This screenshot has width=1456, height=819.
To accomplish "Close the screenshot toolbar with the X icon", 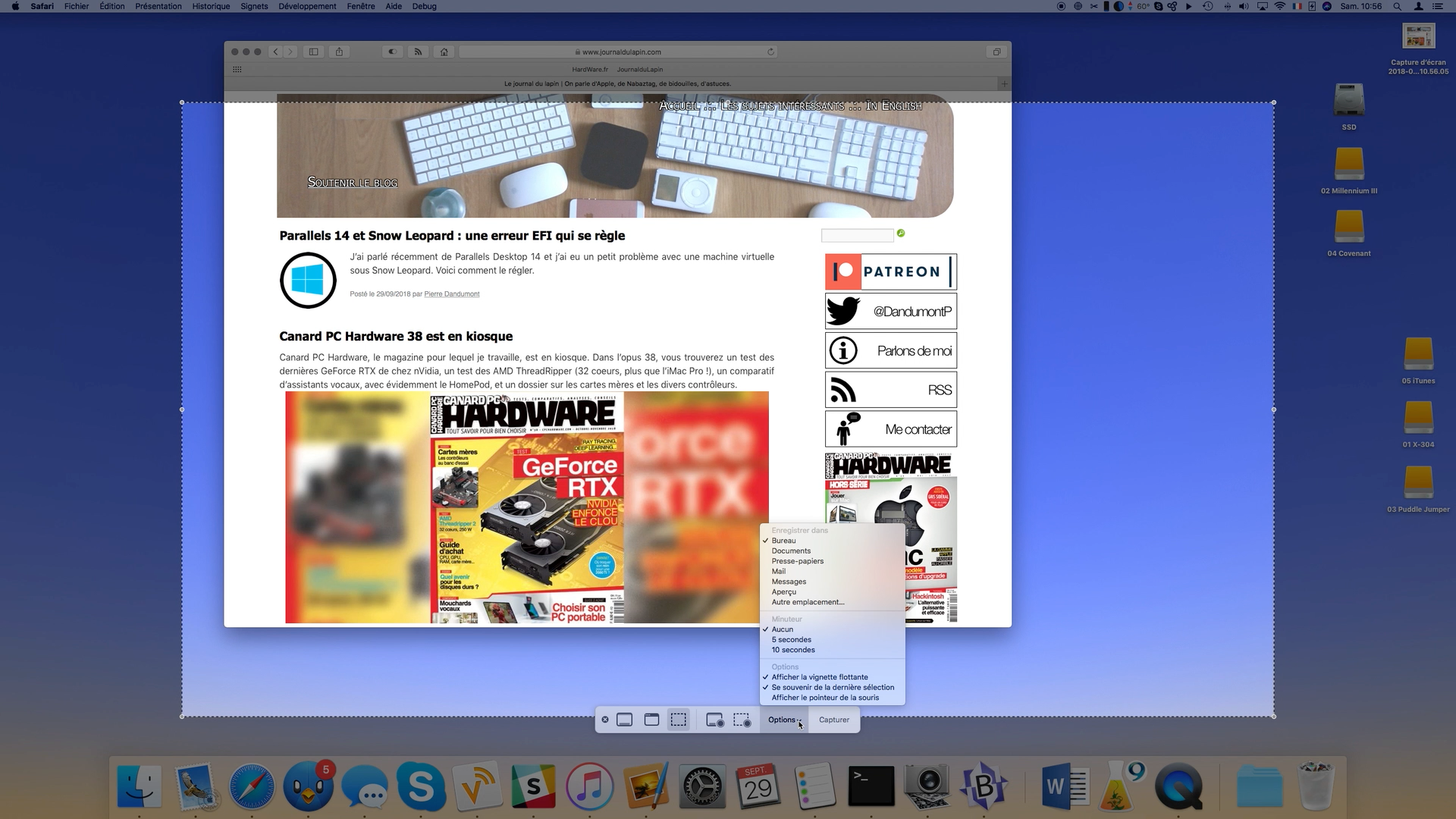I will 604,720.
